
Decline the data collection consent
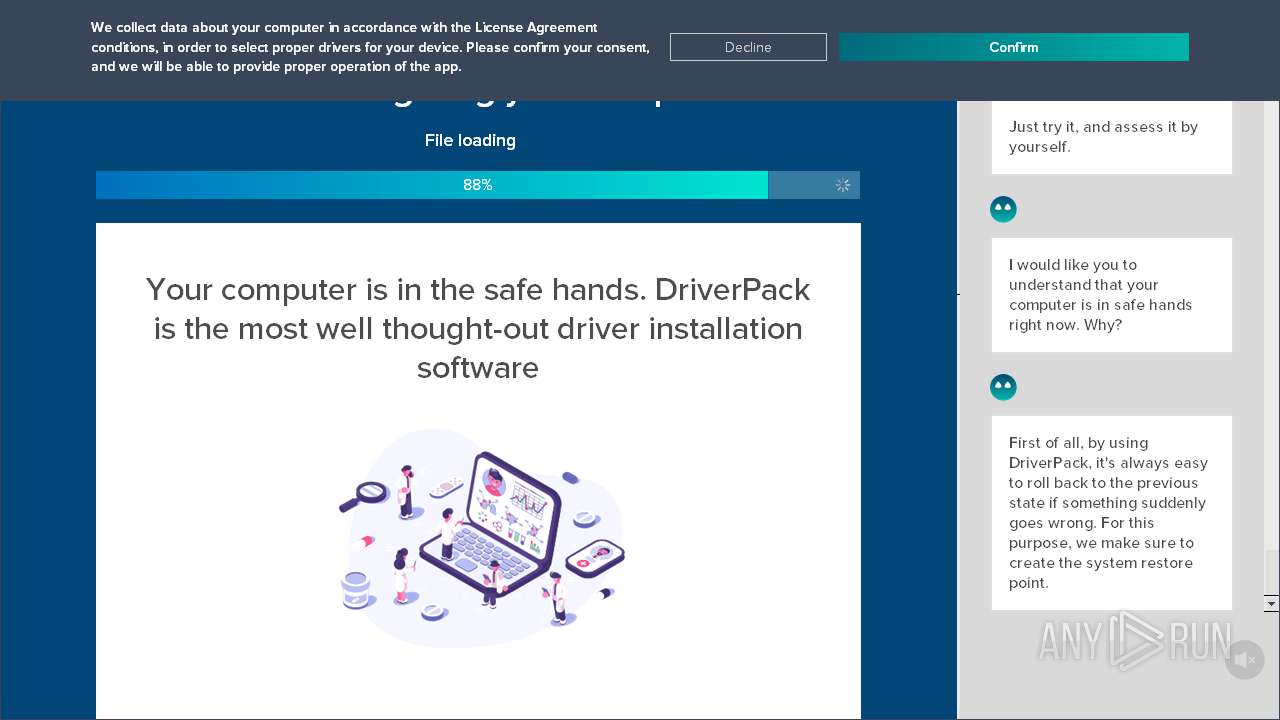748,47
